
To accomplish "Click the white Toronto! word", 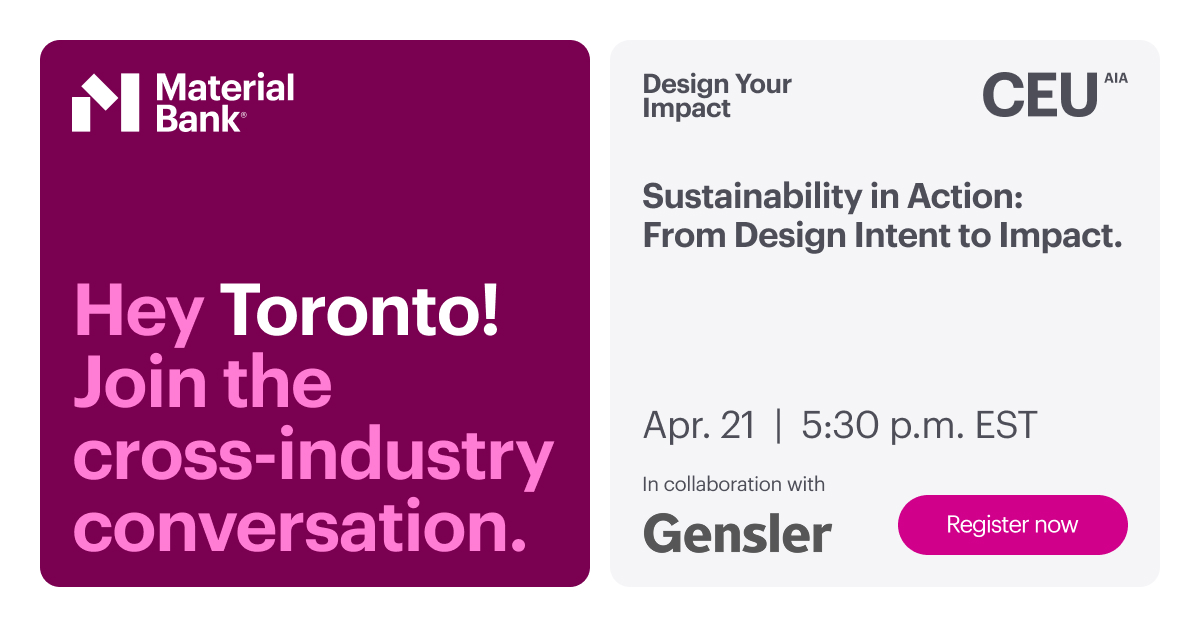I will 359,311.
